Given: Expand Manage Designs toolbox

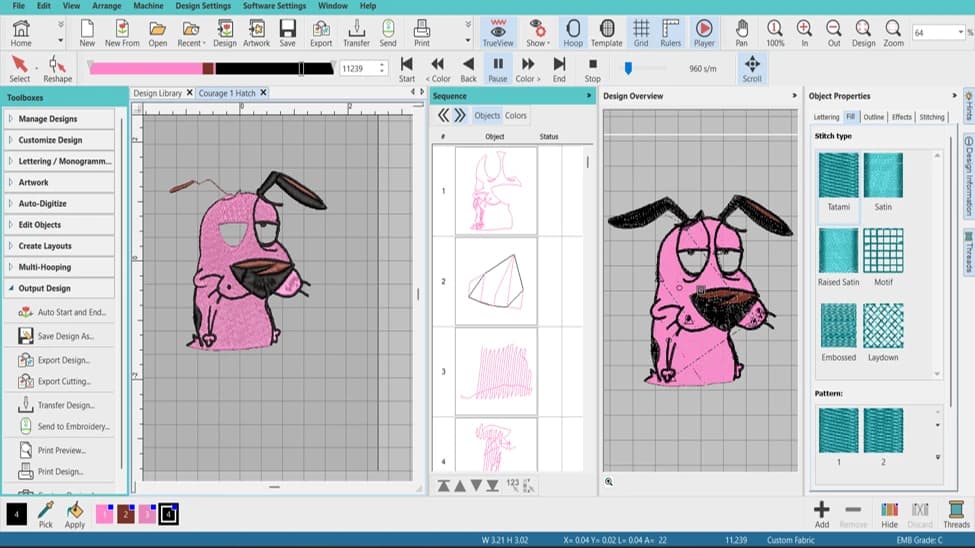Looking at the screenshot, I should (x=60, y=119).
